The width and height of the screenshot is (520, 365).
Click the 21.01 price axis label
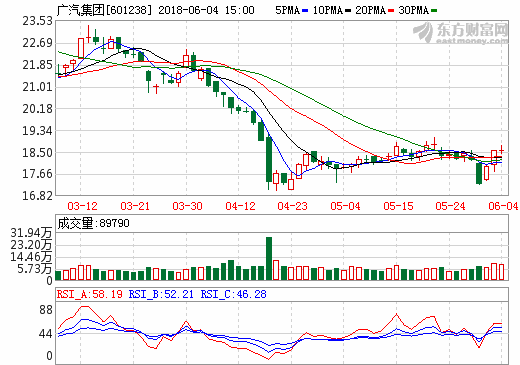tap(37, 87)
